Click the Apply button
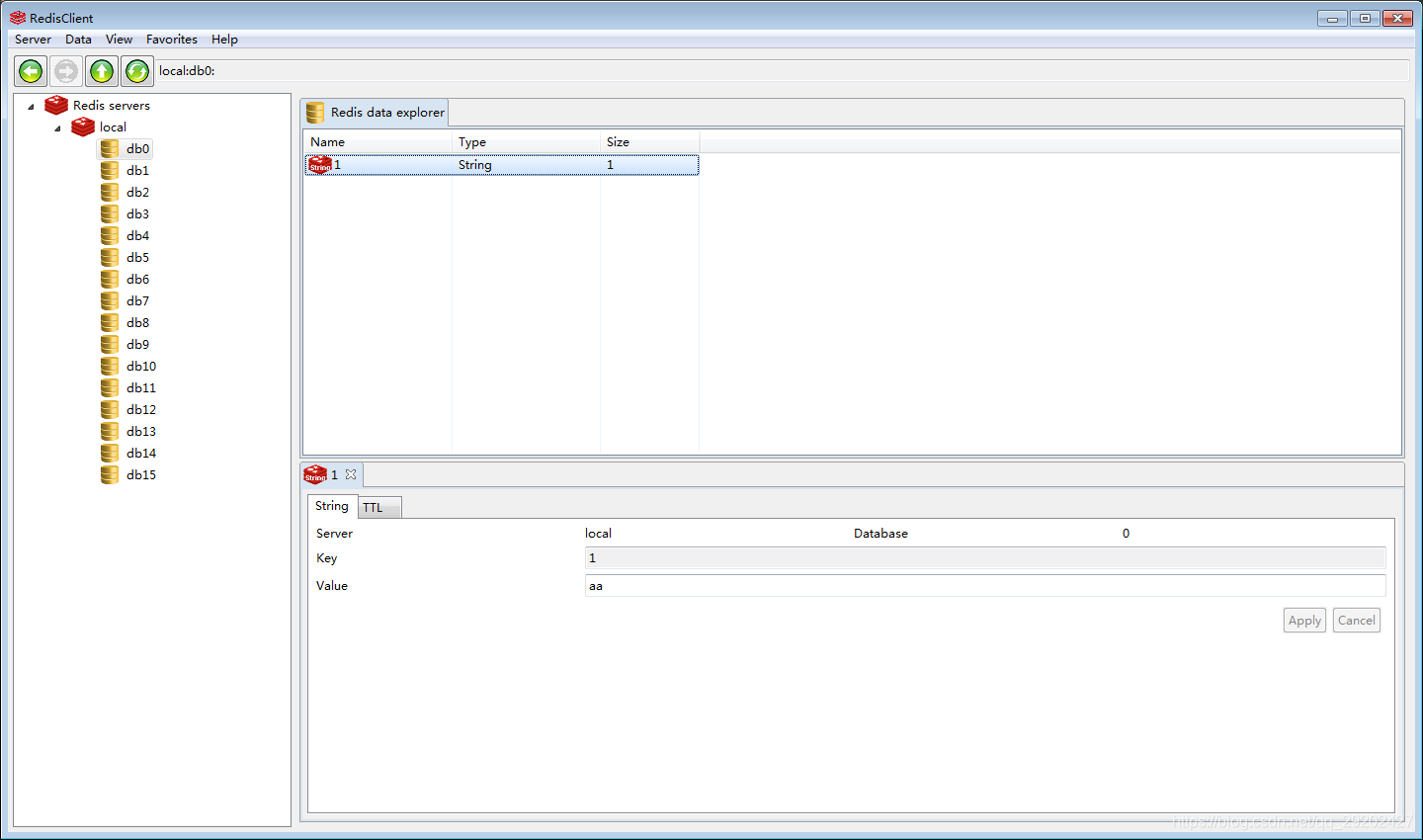Viewport: 1423px width, 840px height. coord(1304,621)
